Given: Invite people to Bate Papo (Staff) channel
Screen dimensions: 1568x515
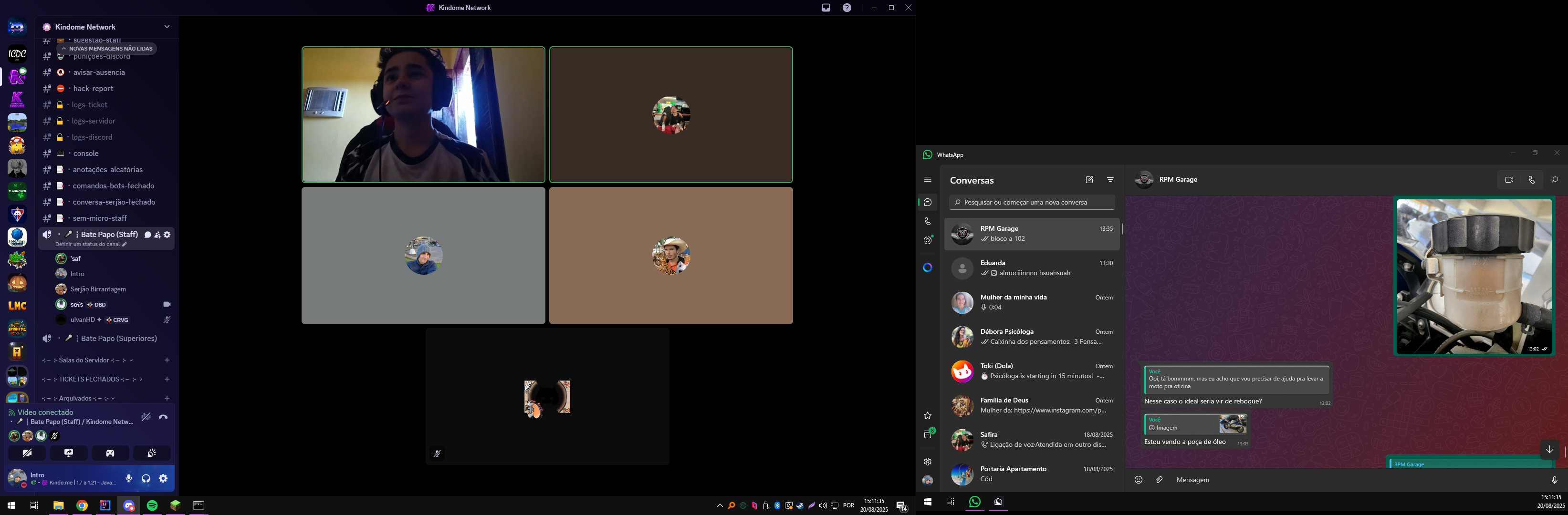Looking at the screenshot, I should click(x=157, y=235).
